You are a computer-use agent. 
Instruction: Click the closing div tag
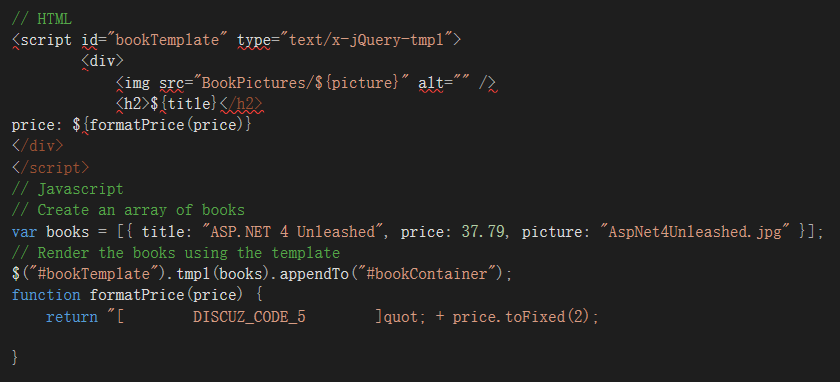(38, 146)
